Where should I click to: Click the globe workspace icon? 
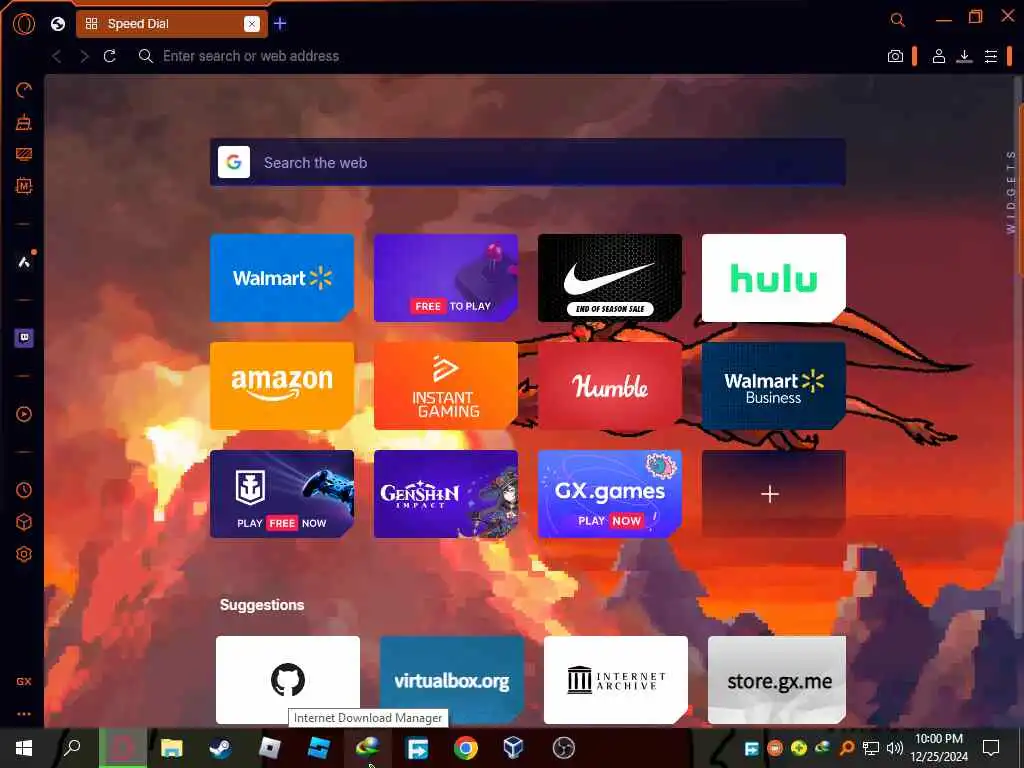(58, 24)
